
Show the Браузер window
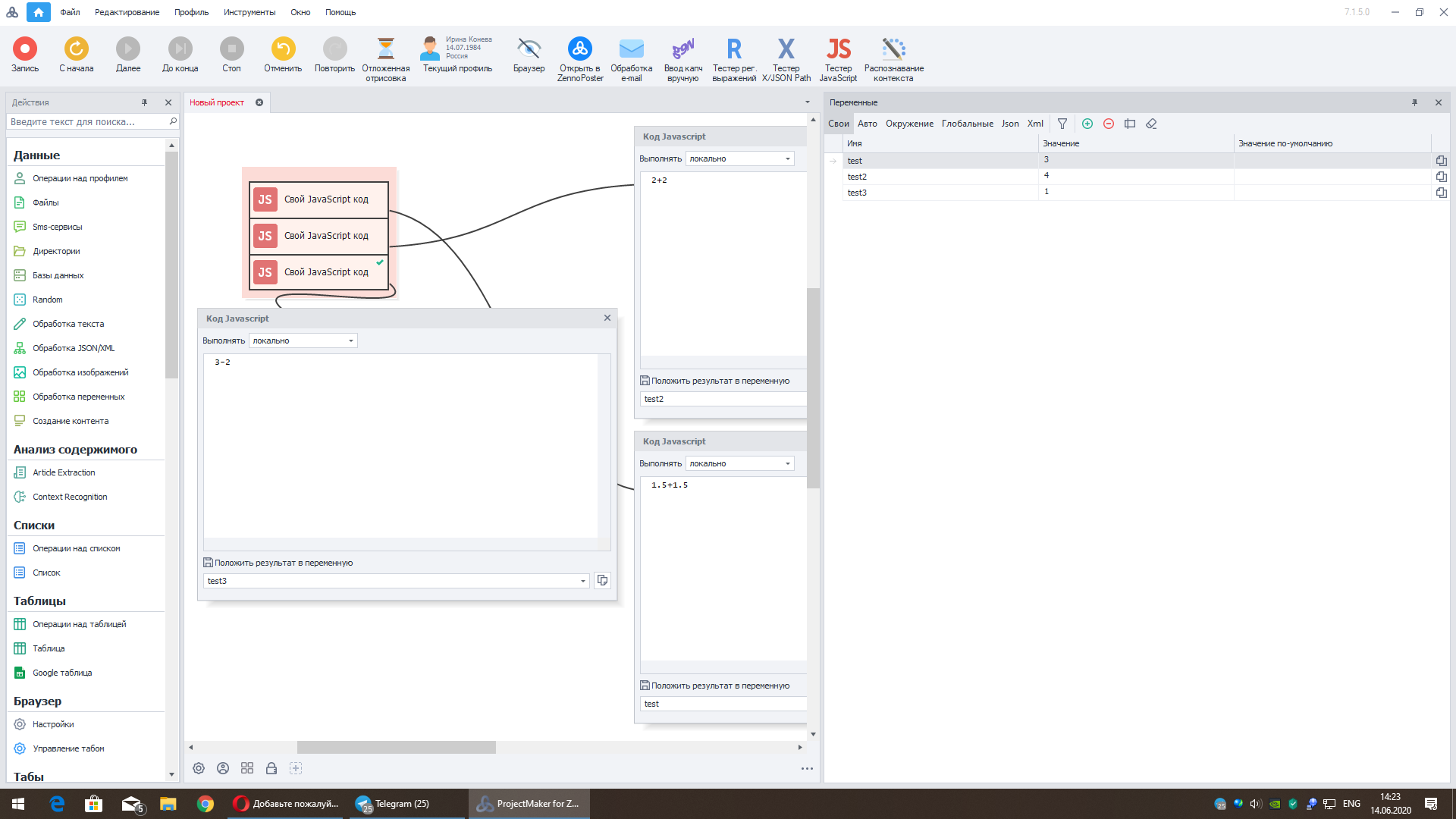tap(529, 55)
